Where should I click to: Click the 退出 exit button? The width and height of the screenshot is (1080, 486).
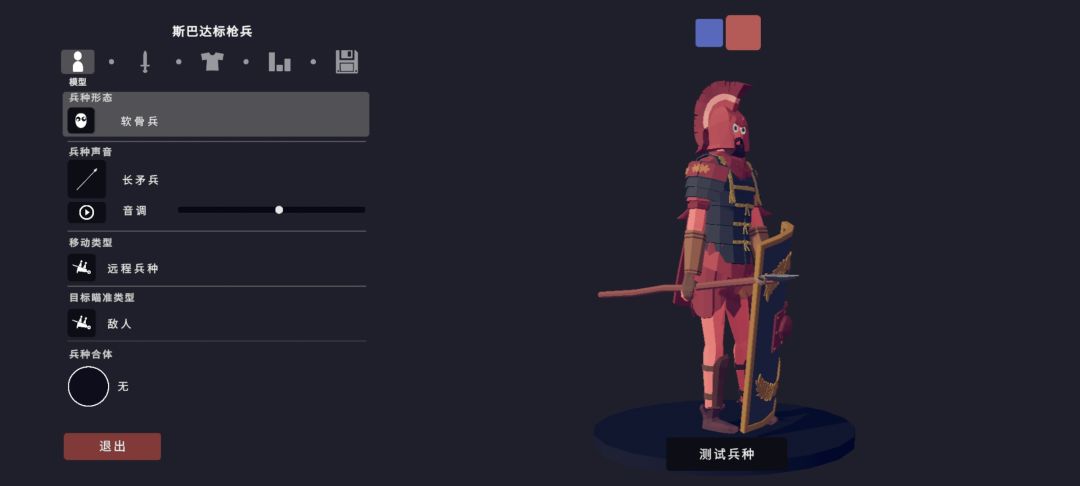click(112, 446)
